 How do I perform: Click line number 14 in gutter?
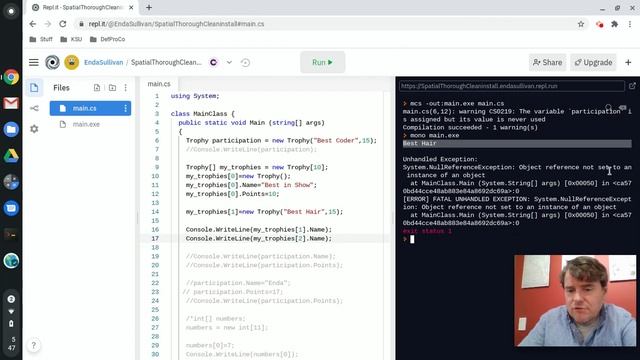[155, 212]
